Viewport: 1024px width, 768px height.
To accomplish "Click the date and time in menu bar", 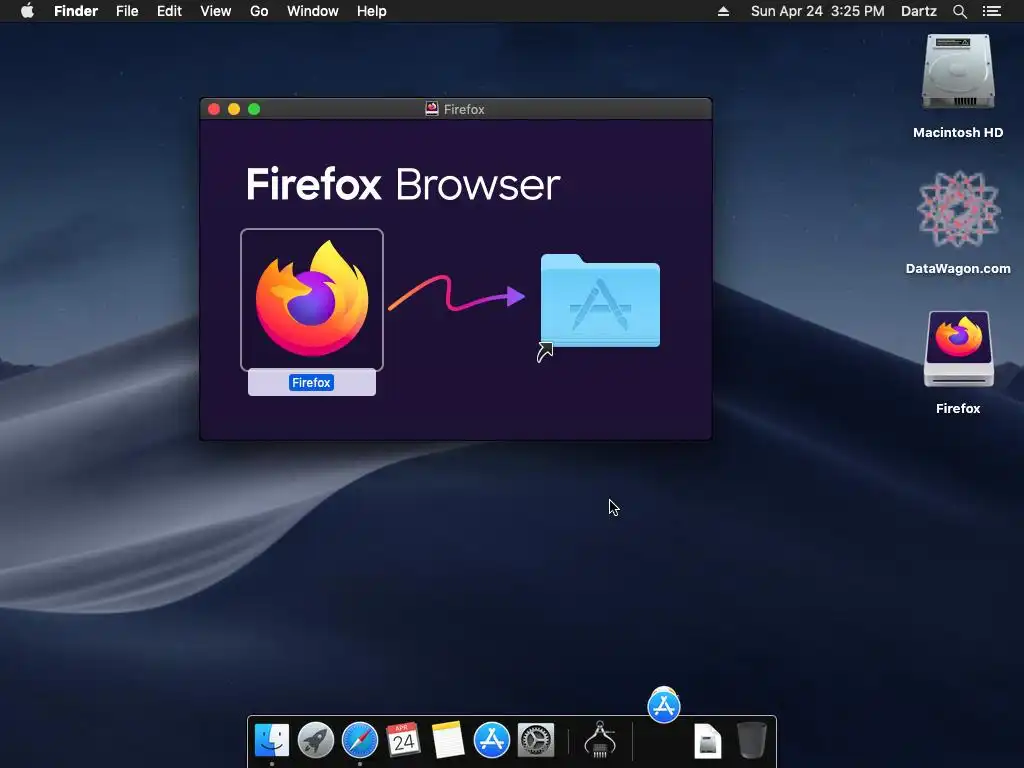I will click(x=818, y=11).
